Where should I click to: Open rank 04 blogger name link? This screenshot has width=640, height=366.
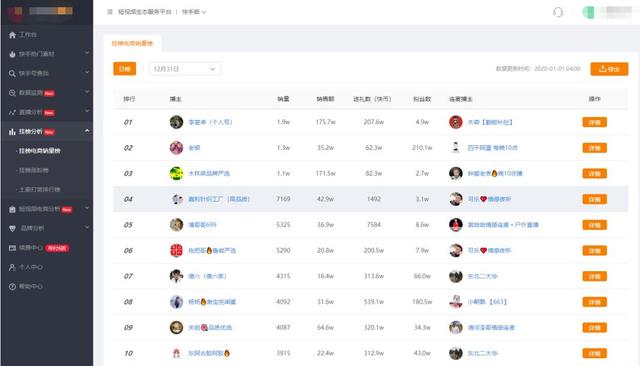(219, 199)
